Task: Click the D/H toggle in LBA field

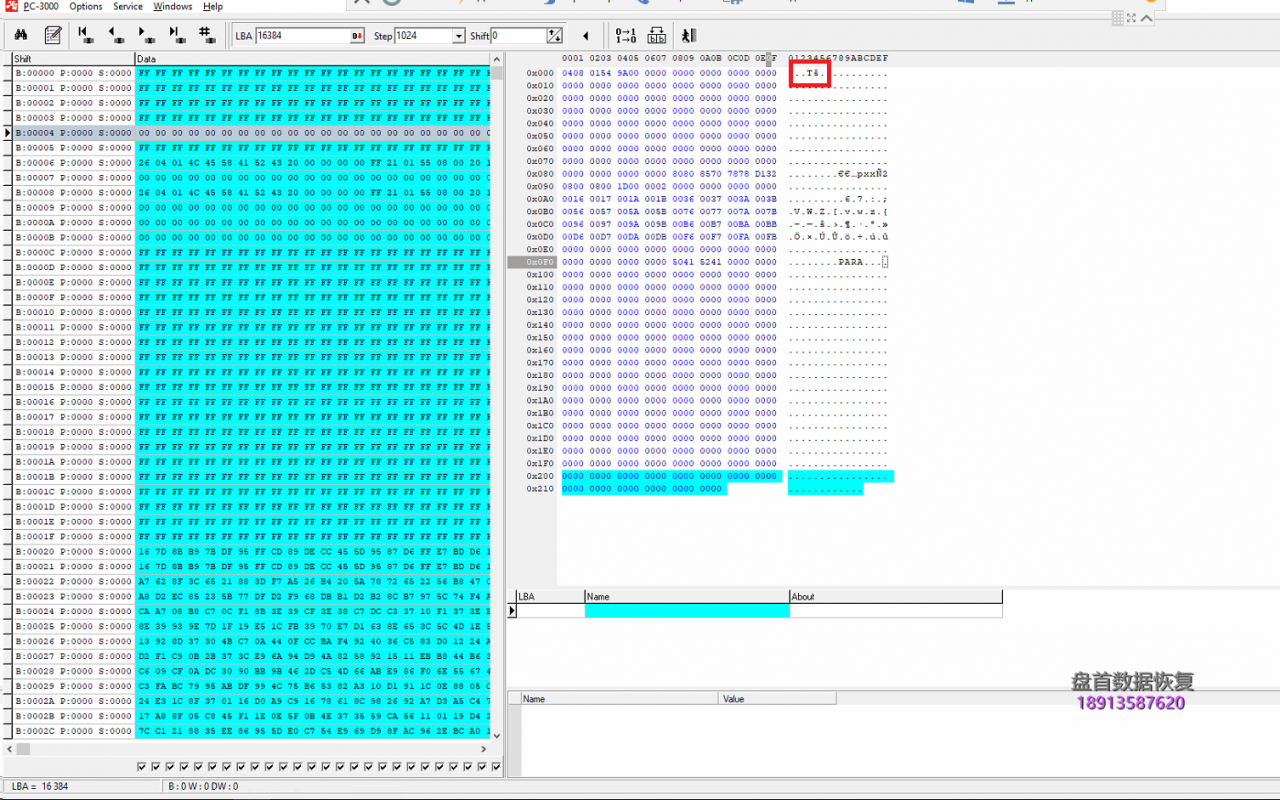Action: click(357, 36)
